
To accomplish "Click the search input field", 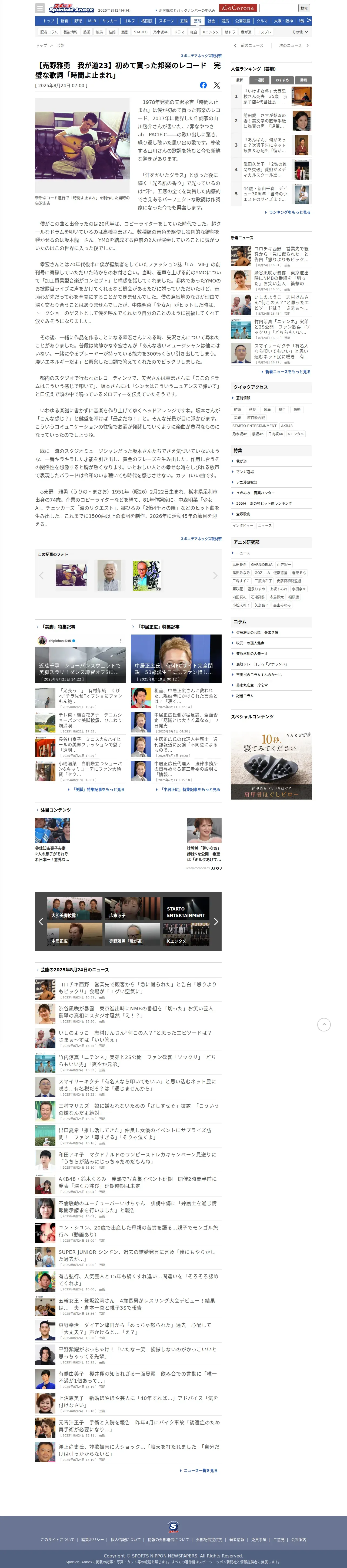I will (x=278, y=8).
